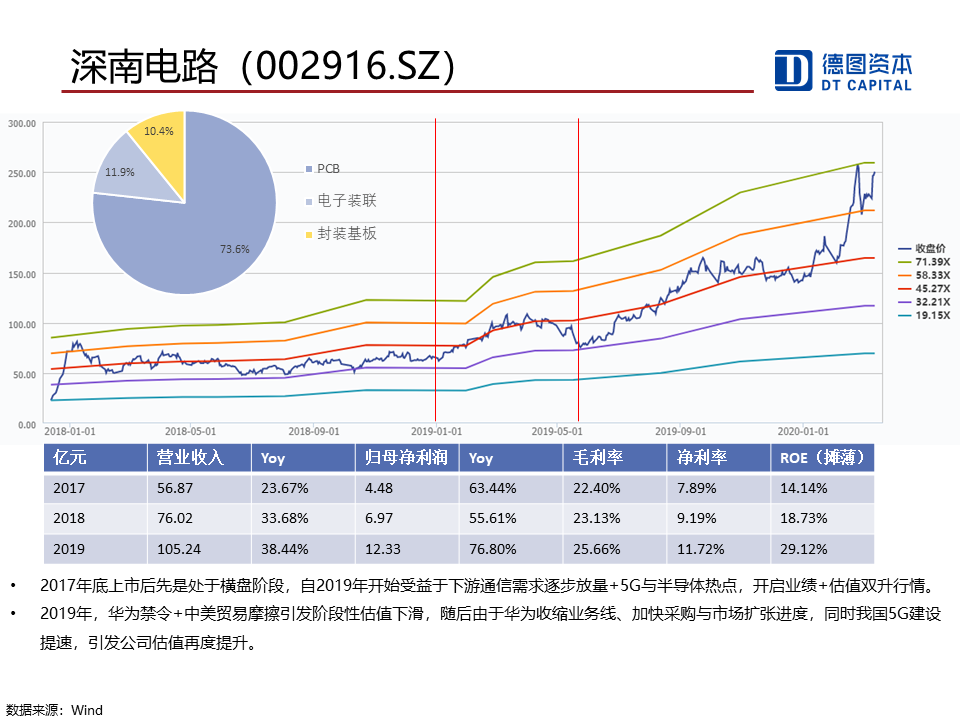
Task: Click the 56.87 revenue cell
Action: coord(200,488)
